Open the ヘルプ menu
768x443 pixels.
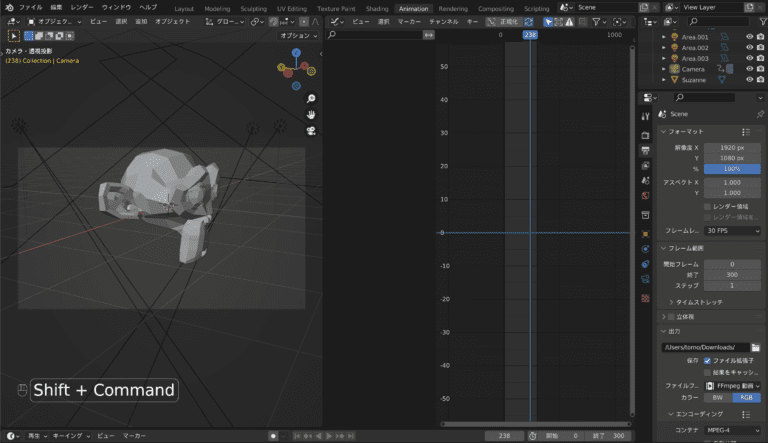(x=148, y=7)
